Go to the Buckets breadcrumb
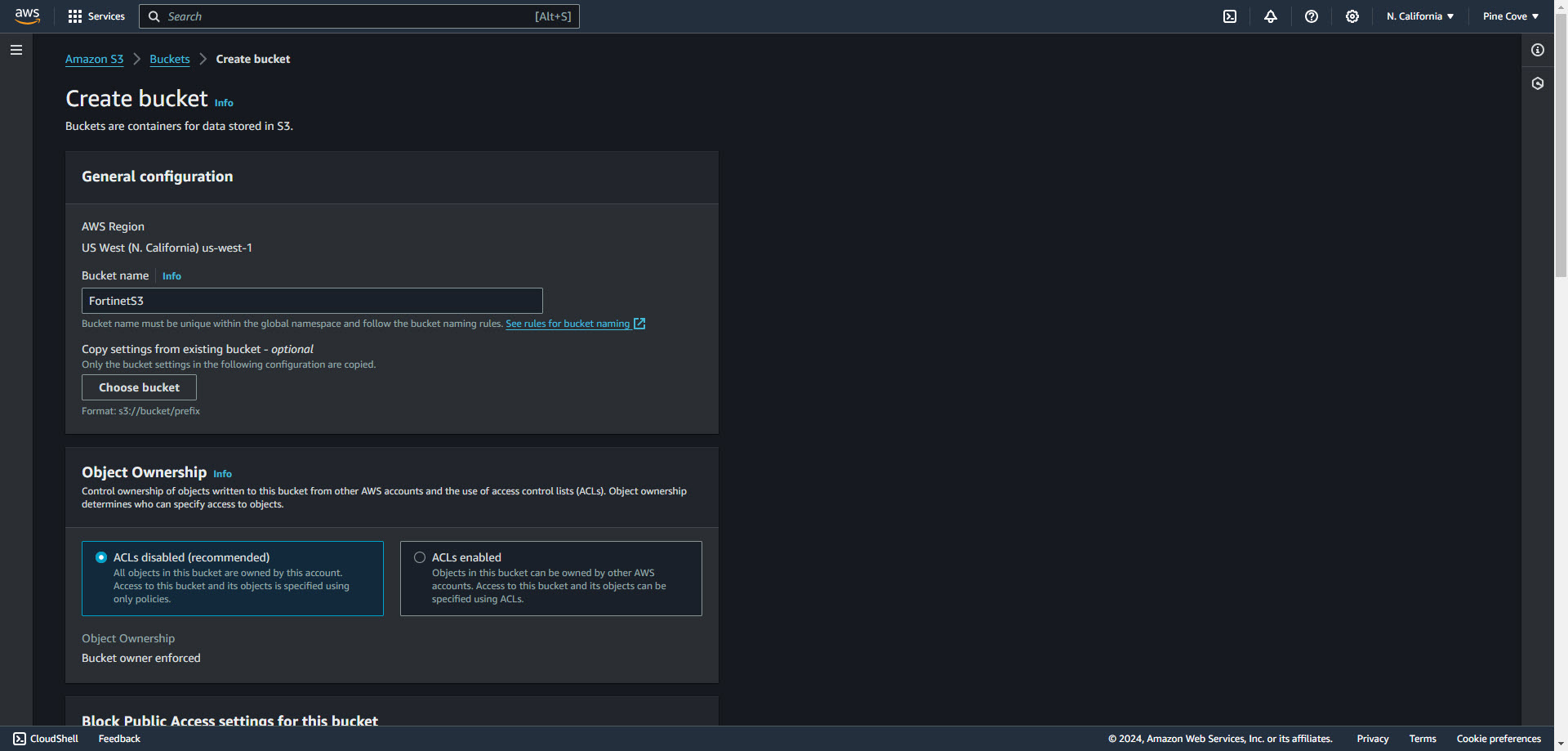Screen dimensions: 1568x751 point(170,59)
